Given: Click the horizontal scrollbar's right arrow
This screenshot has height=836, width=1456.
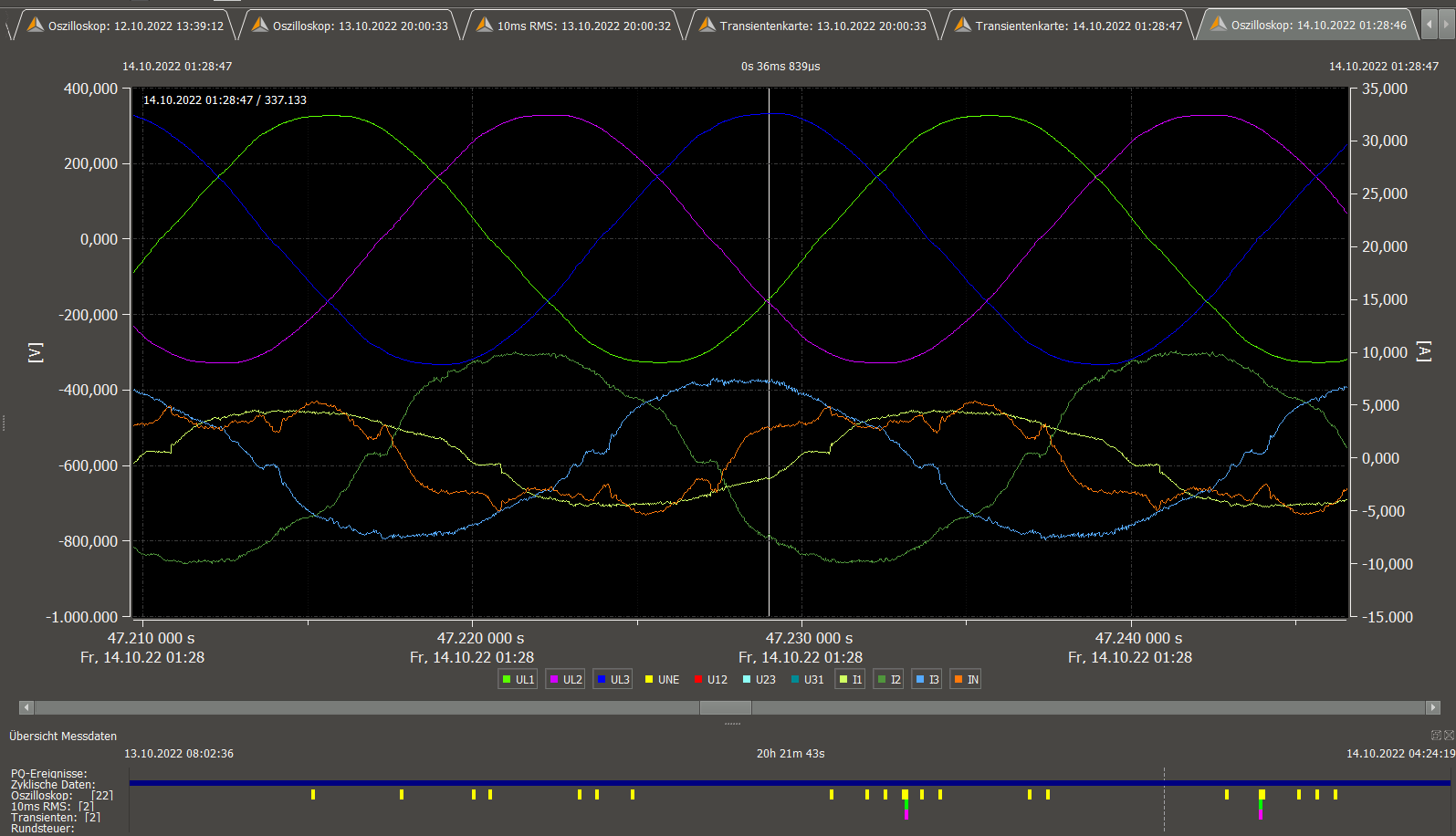Looking at the screenshot, I should click(x=1432, y=707).
